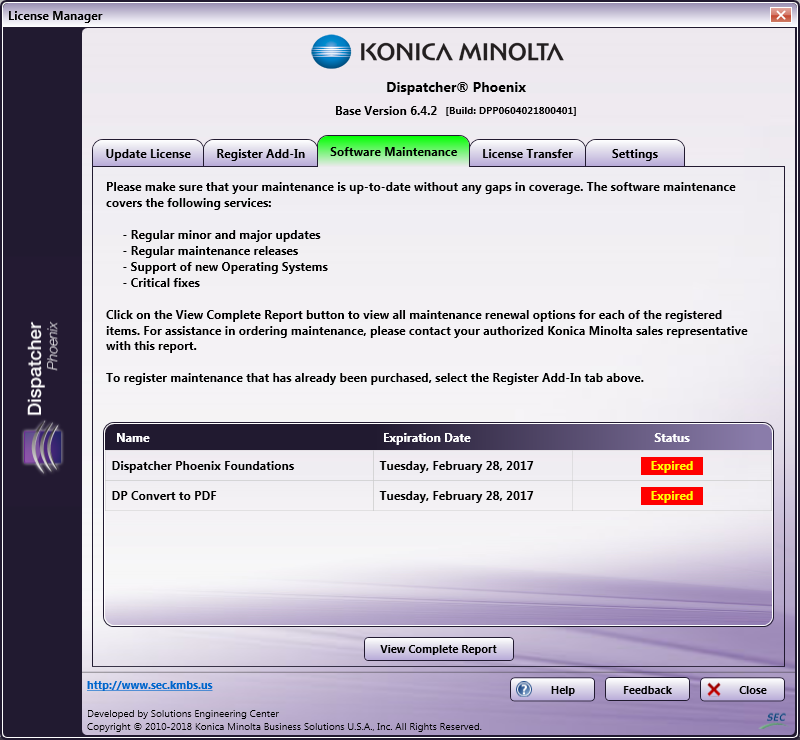This screenshot has width=800, height=740.
Task: Click the build number DPP0604021800401 text
Action: click(x=511, y=111)
